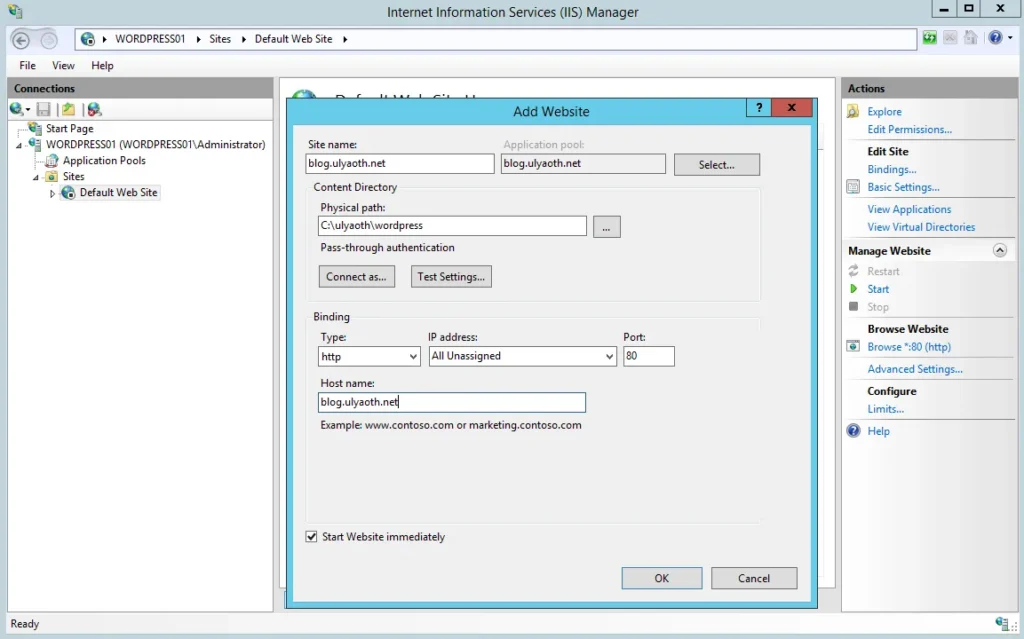Open the binding Type dropdown
This screenshot has height=639, width=1024.
[413, 356]
